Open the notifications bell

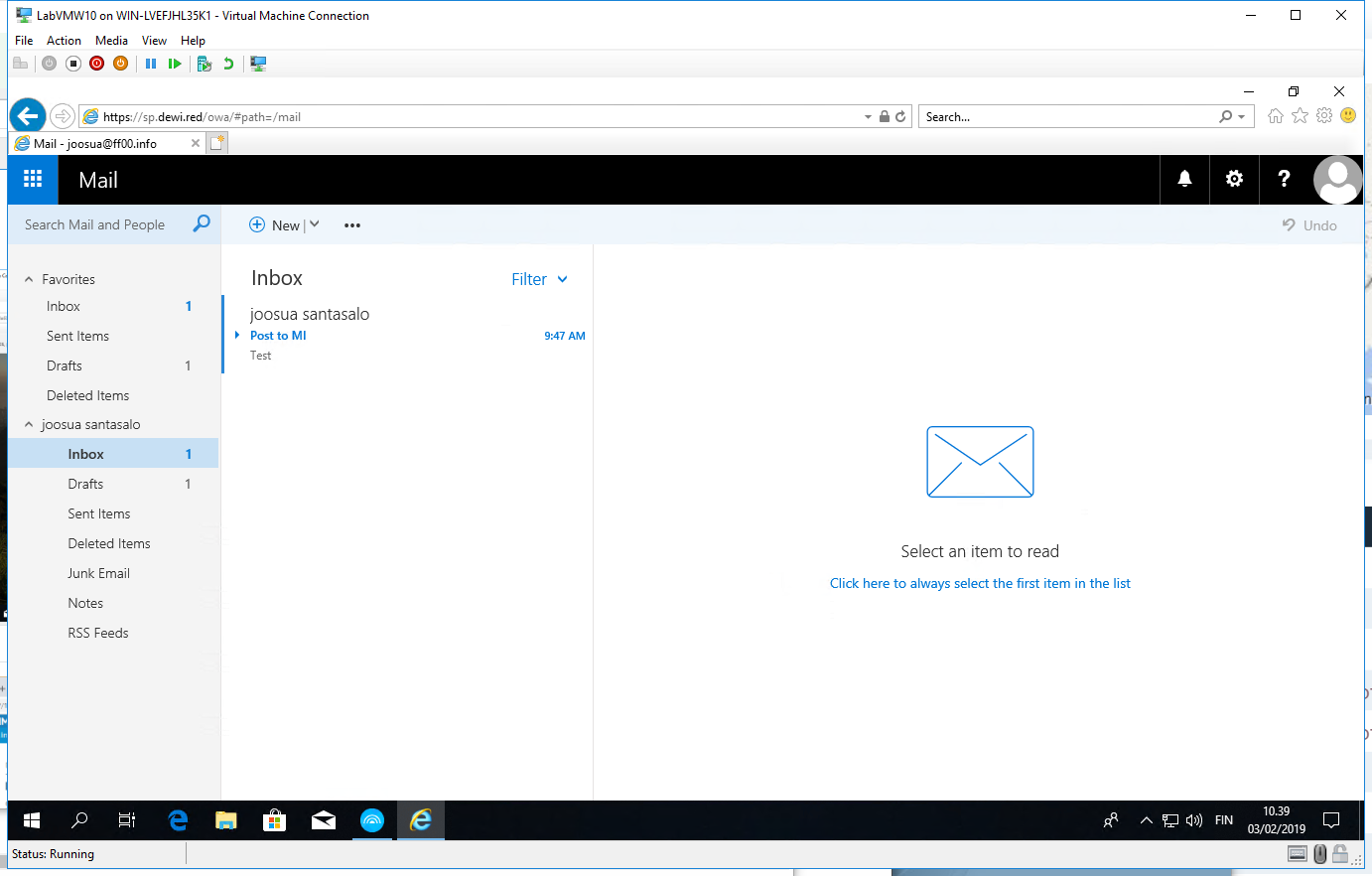pyautogui.click(x=1184, y=180)
